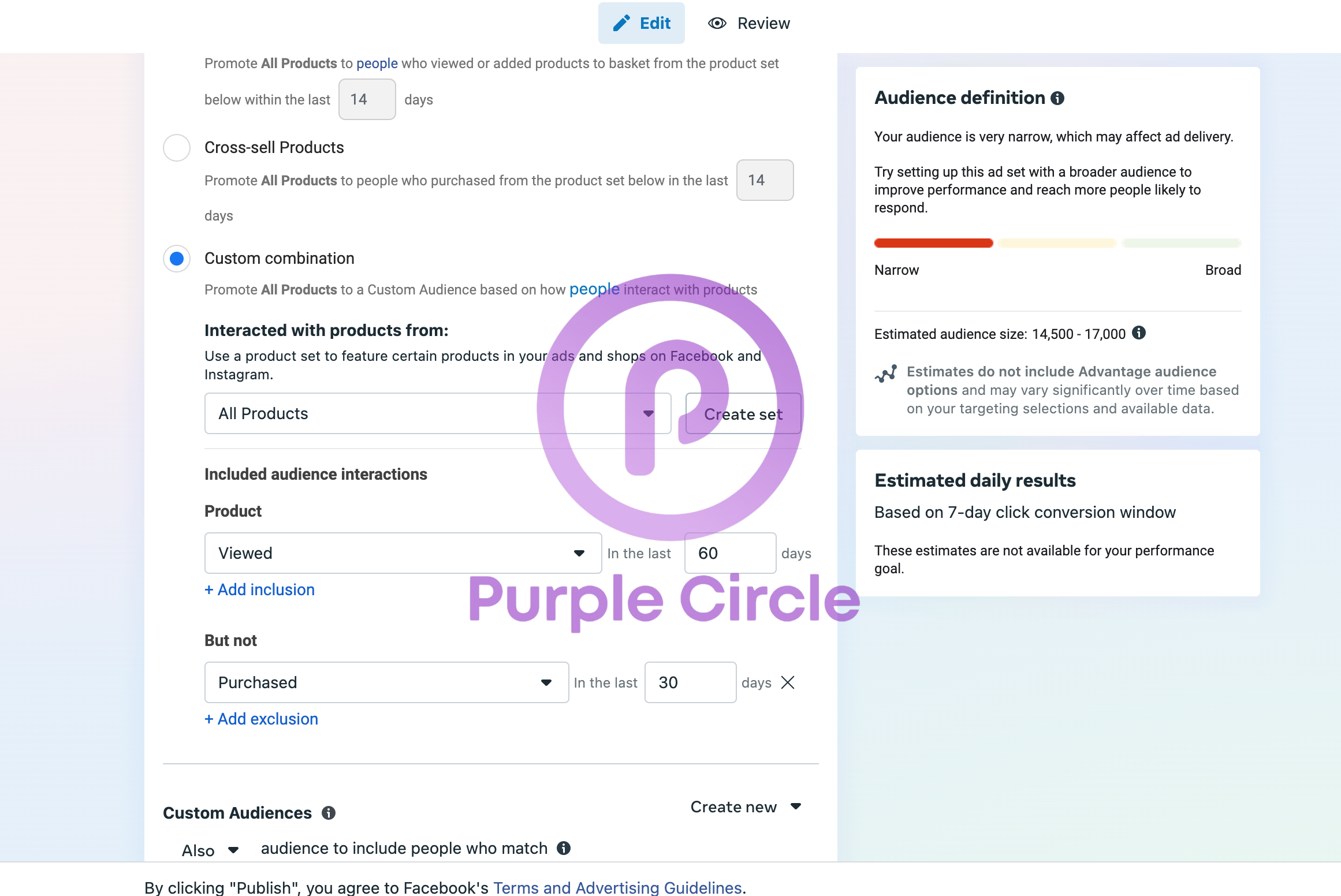Click info icon beside "include people who match"

pos(564,848)
